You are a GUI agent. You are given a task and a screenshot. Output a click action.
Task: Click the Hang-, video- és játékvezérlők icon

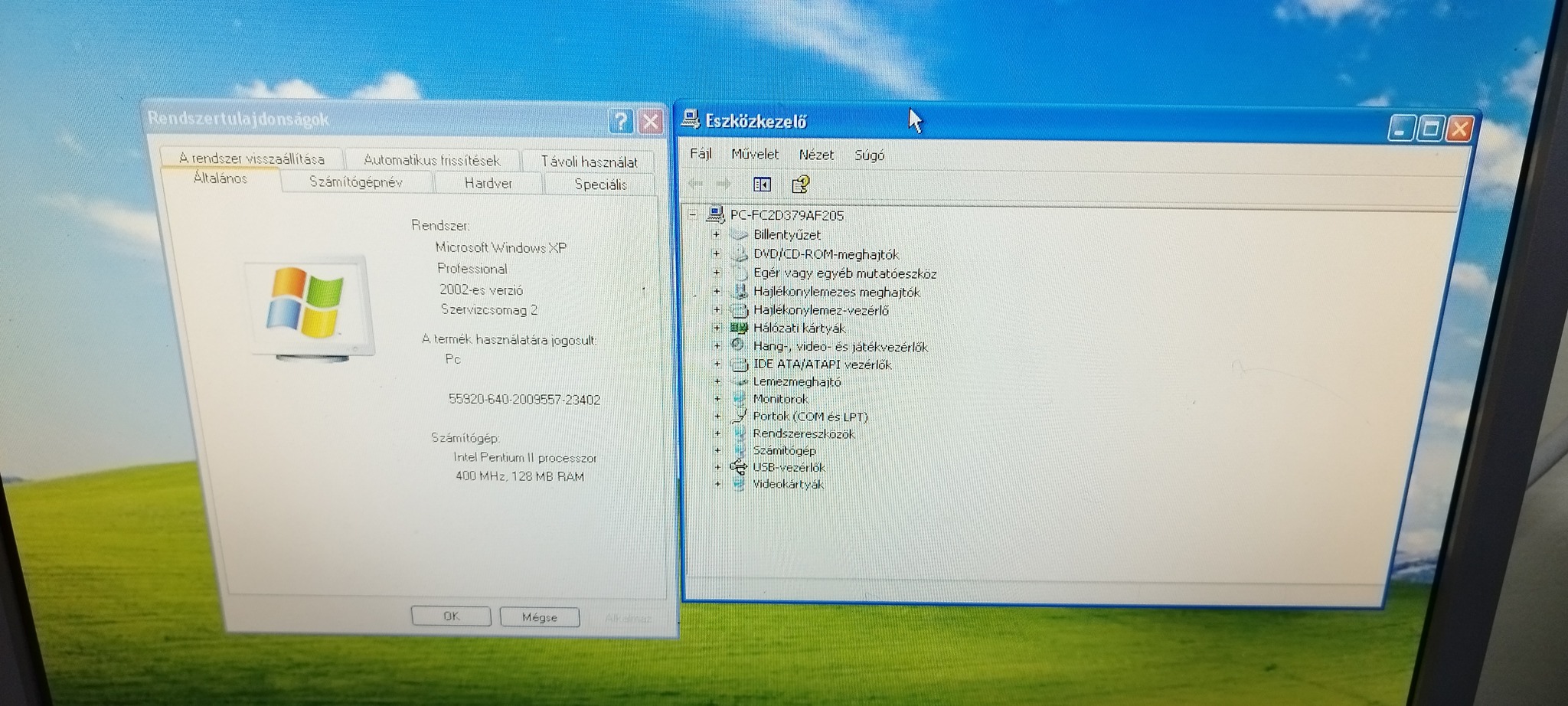(739, 345)
